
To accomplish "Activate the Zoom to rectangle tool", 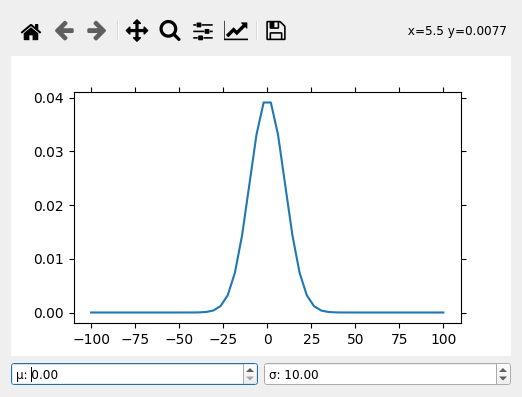I will pos(170,31).
